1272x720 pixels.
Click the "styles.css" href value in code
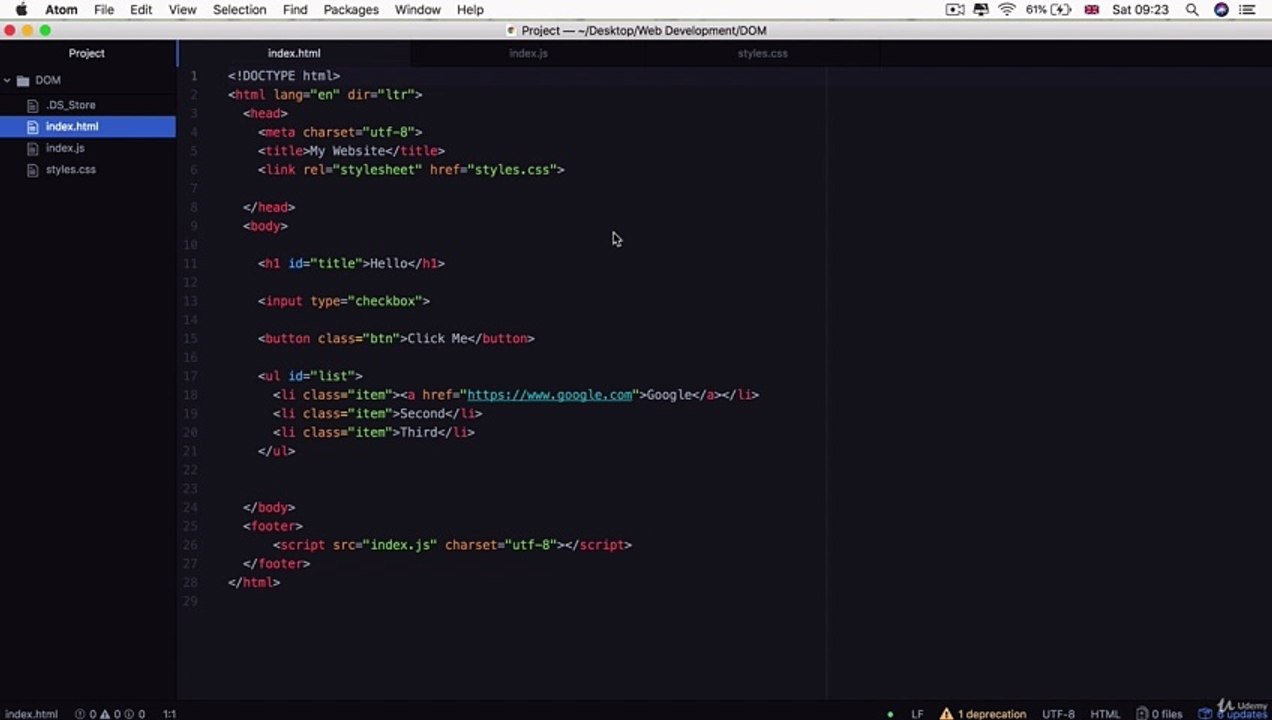coord(512,170)
